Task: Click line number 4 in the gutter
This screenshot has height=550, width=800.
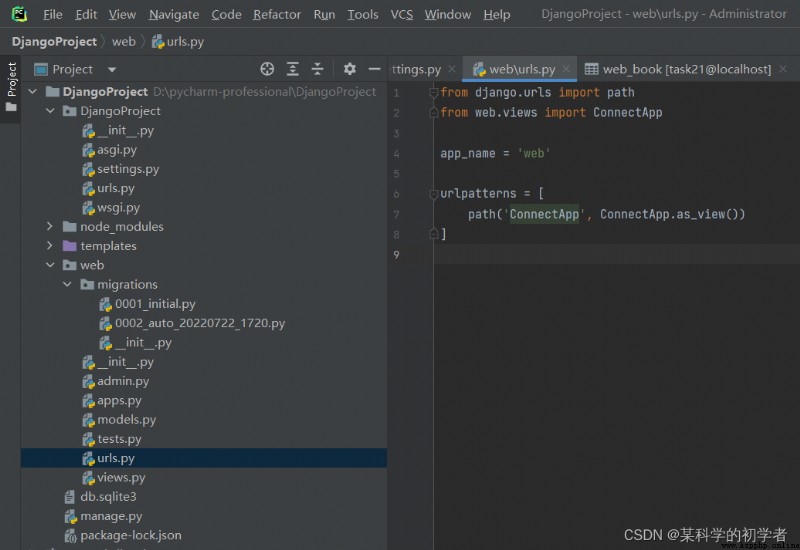Action: [x=396, y=154]
